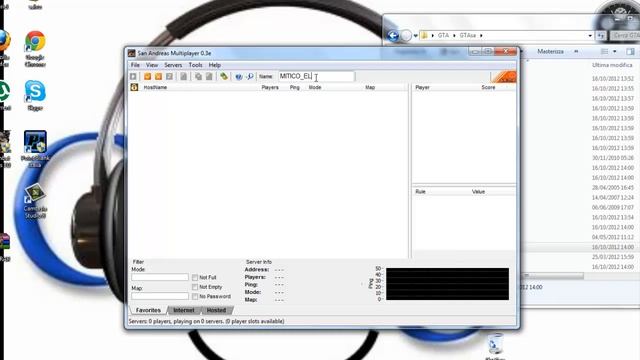Screen dimensions: 640x360
Task: Click the greyed Refresh Server toolbar icon
Action: (x=169, y=76)
